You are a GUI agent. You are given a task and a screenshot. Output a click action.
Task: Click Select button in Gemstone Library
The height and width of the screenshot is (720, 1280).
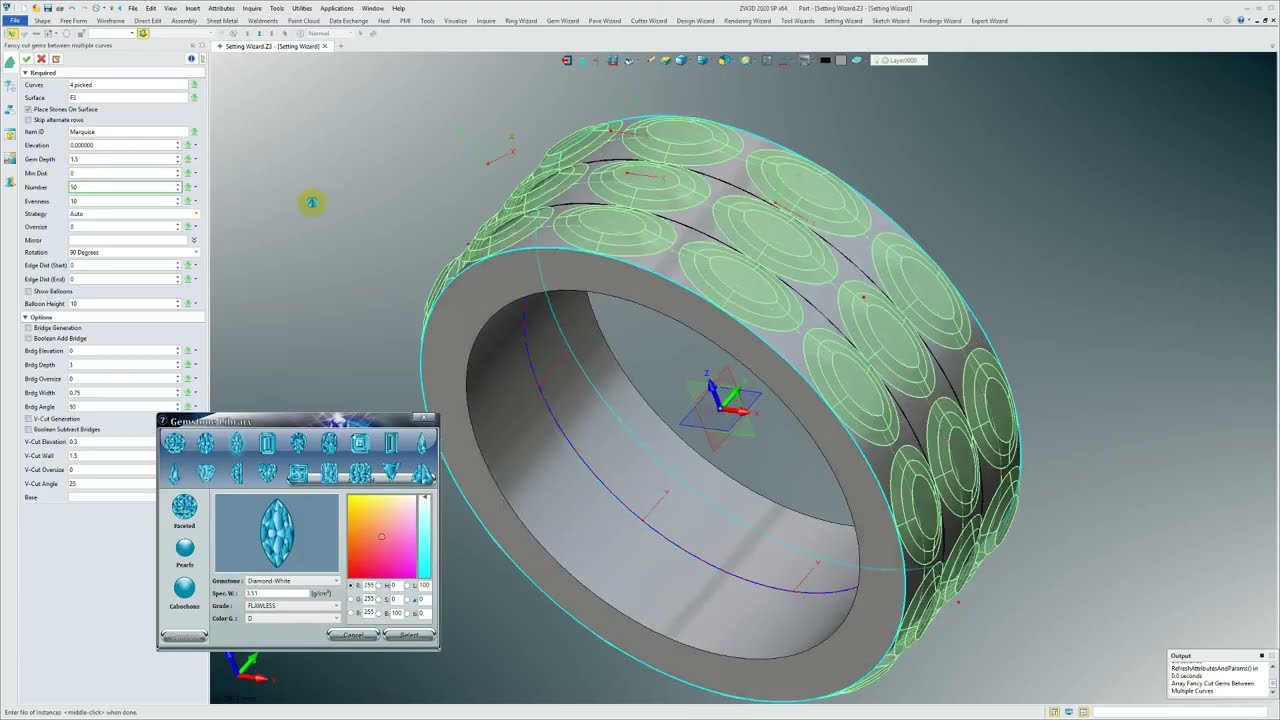(x=409, y=634)
